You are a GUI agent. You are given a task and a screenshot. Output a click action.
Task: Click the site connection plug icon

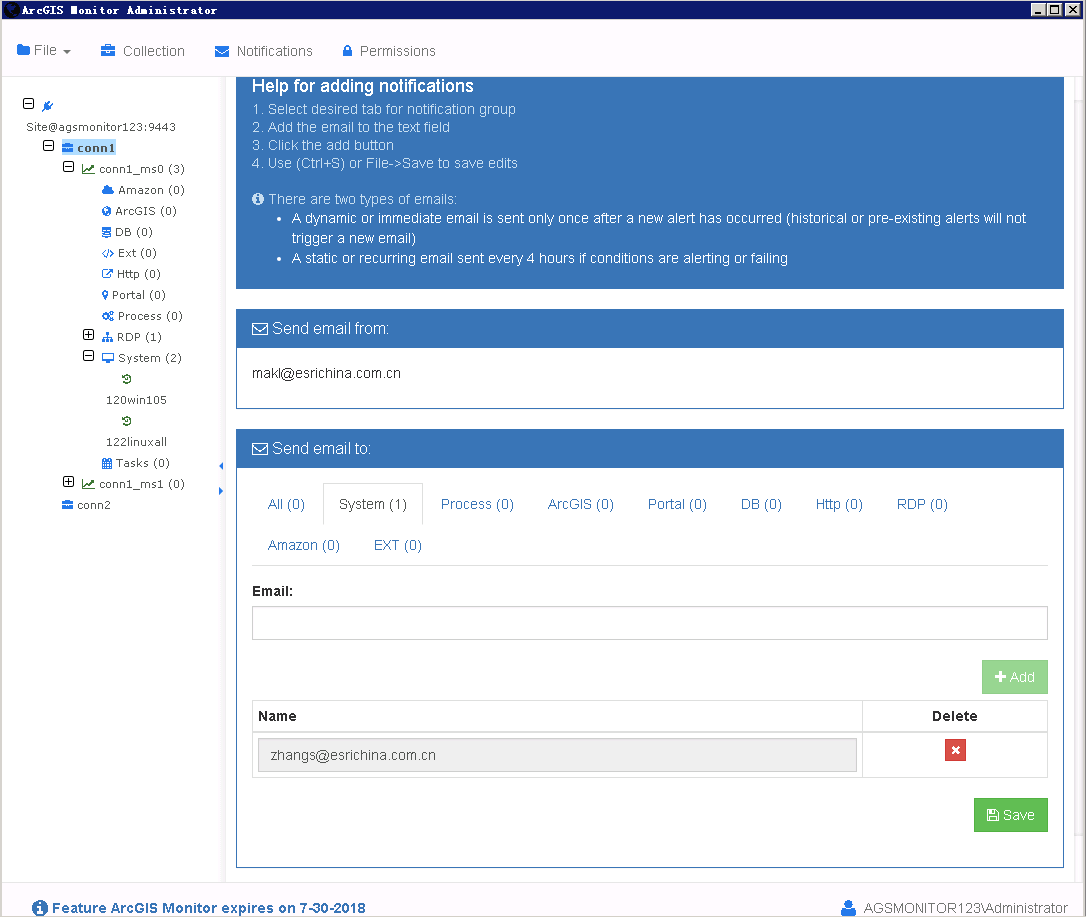47,105
